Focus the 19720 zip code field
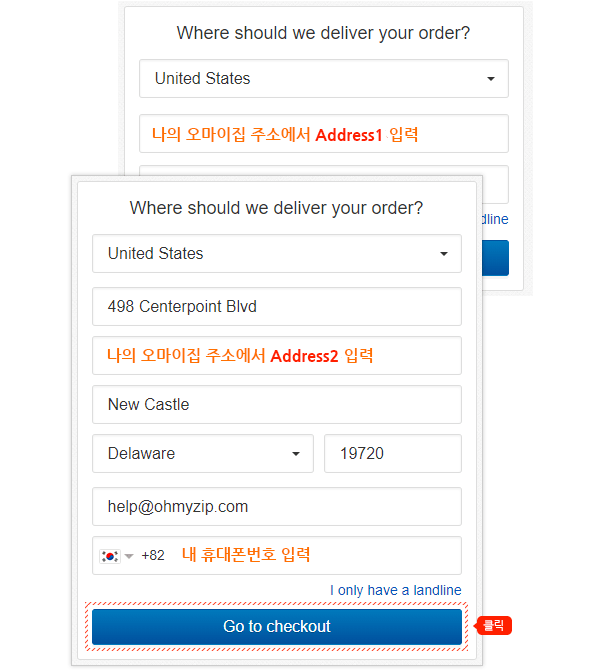600x670 pixels. (x=392, y=454)
